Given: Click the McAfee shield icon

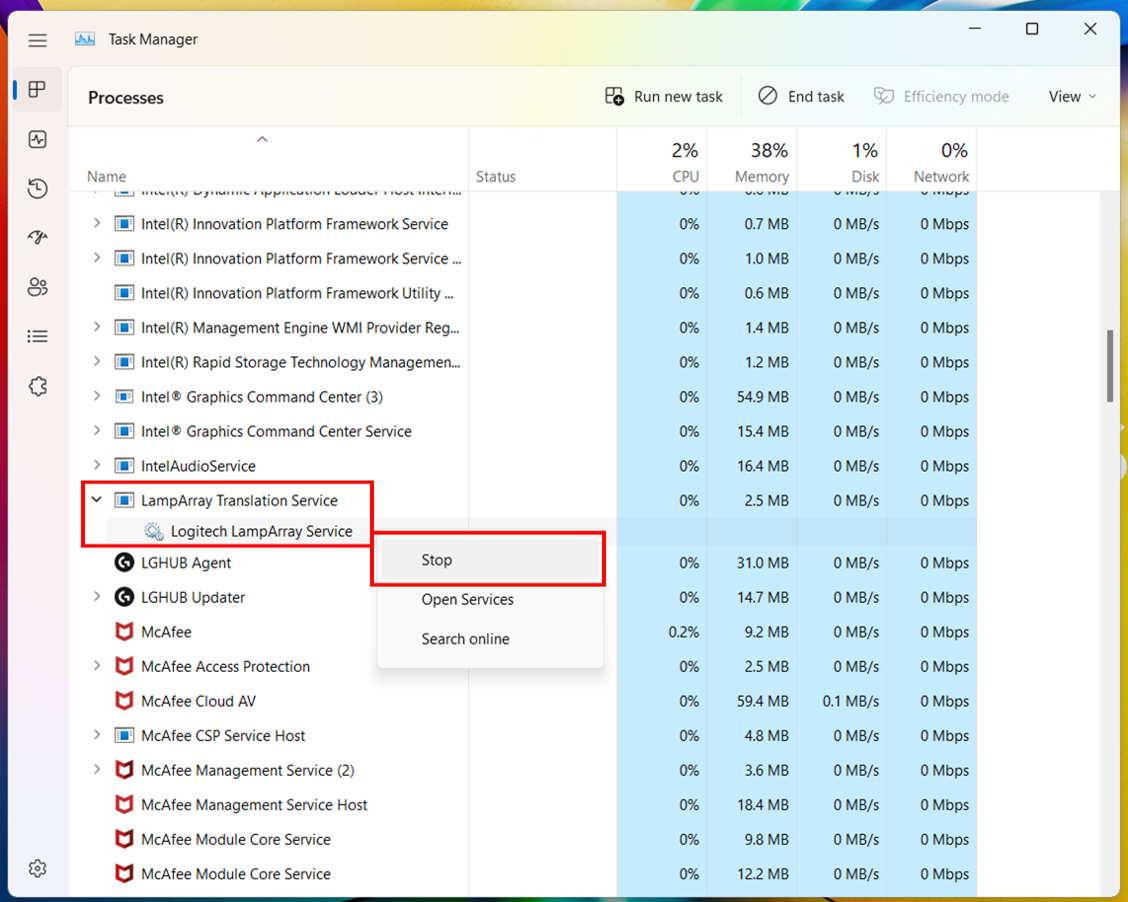Looking at the screenshot, I should 124,632.
